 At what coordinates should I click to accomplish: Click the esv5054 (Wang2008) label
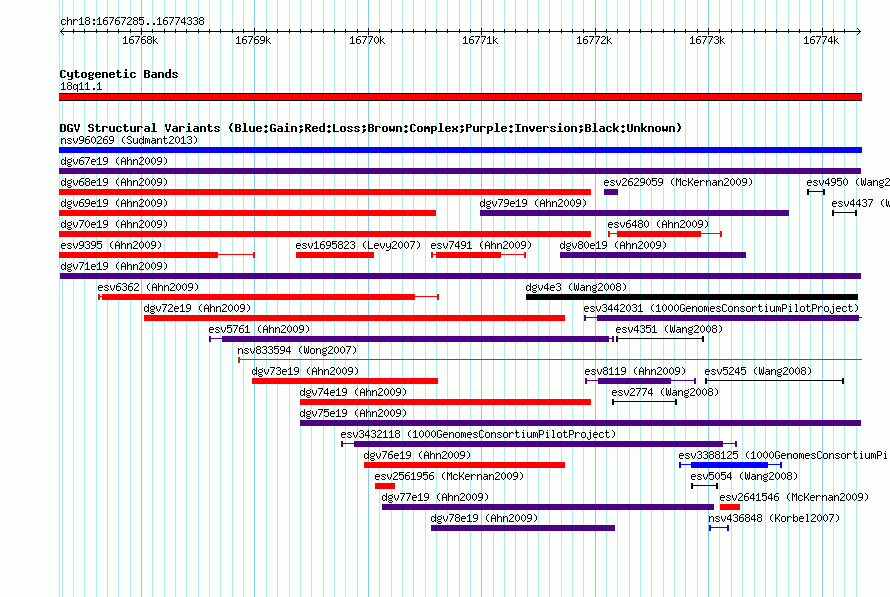coord(744,476)
